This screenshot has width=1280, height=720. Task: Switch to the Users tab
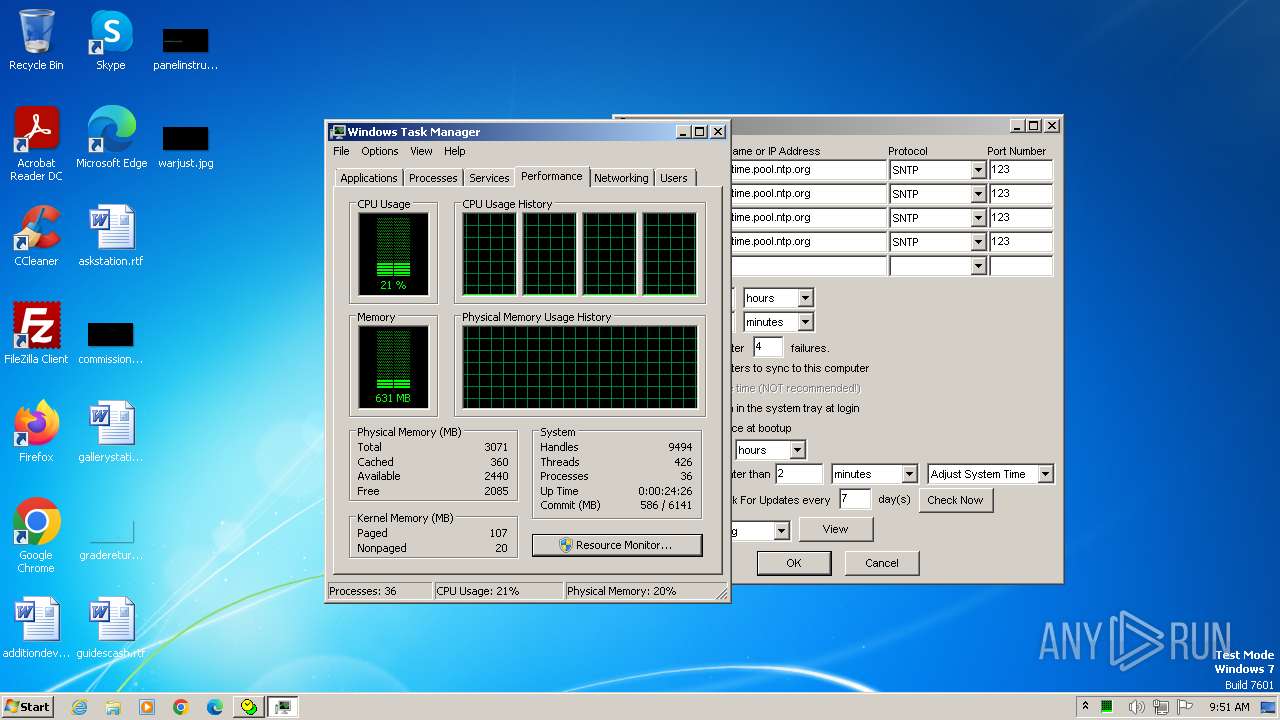click(674, 178)
